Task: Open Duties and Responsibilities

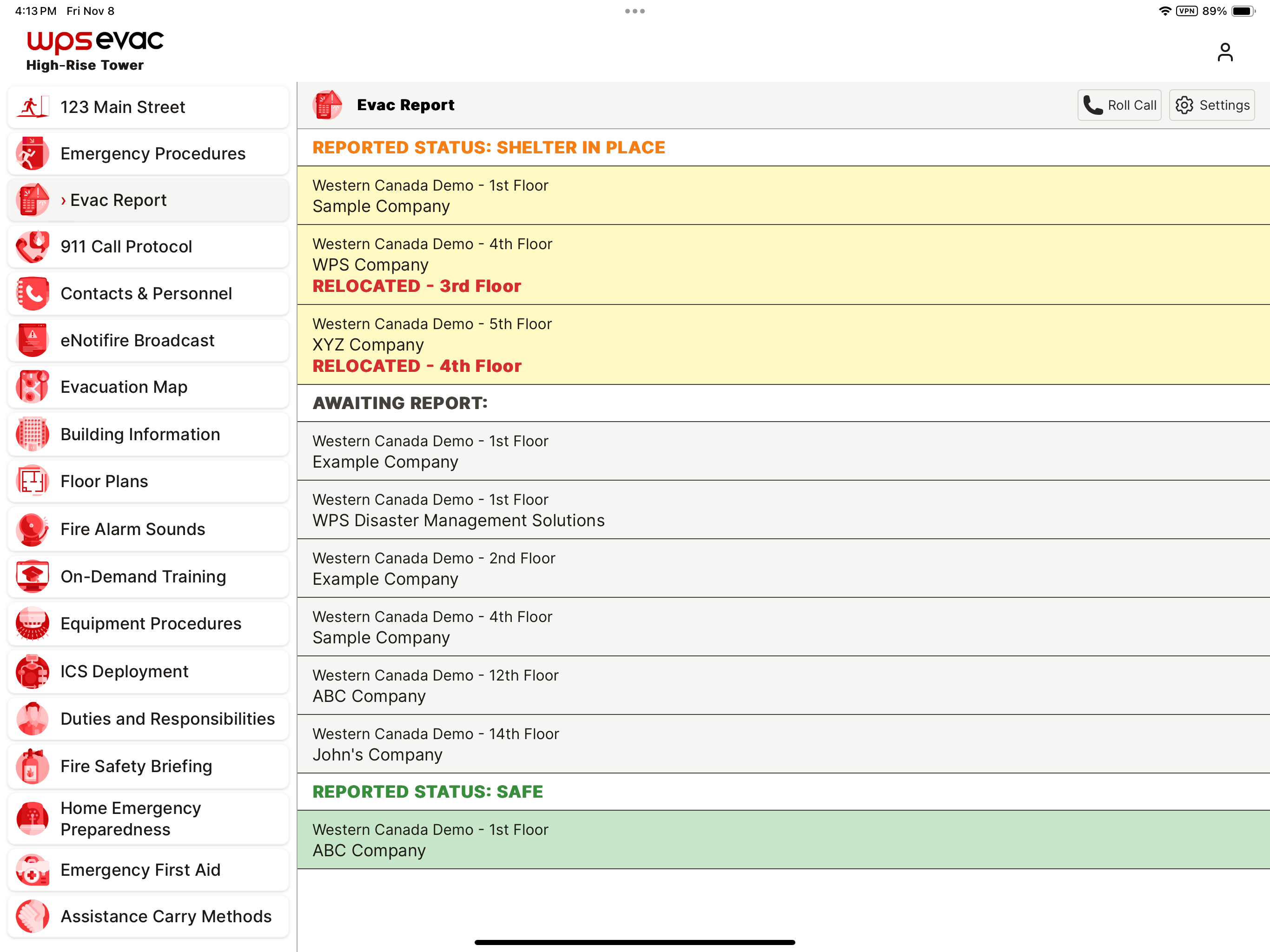Action: [148, 719]
